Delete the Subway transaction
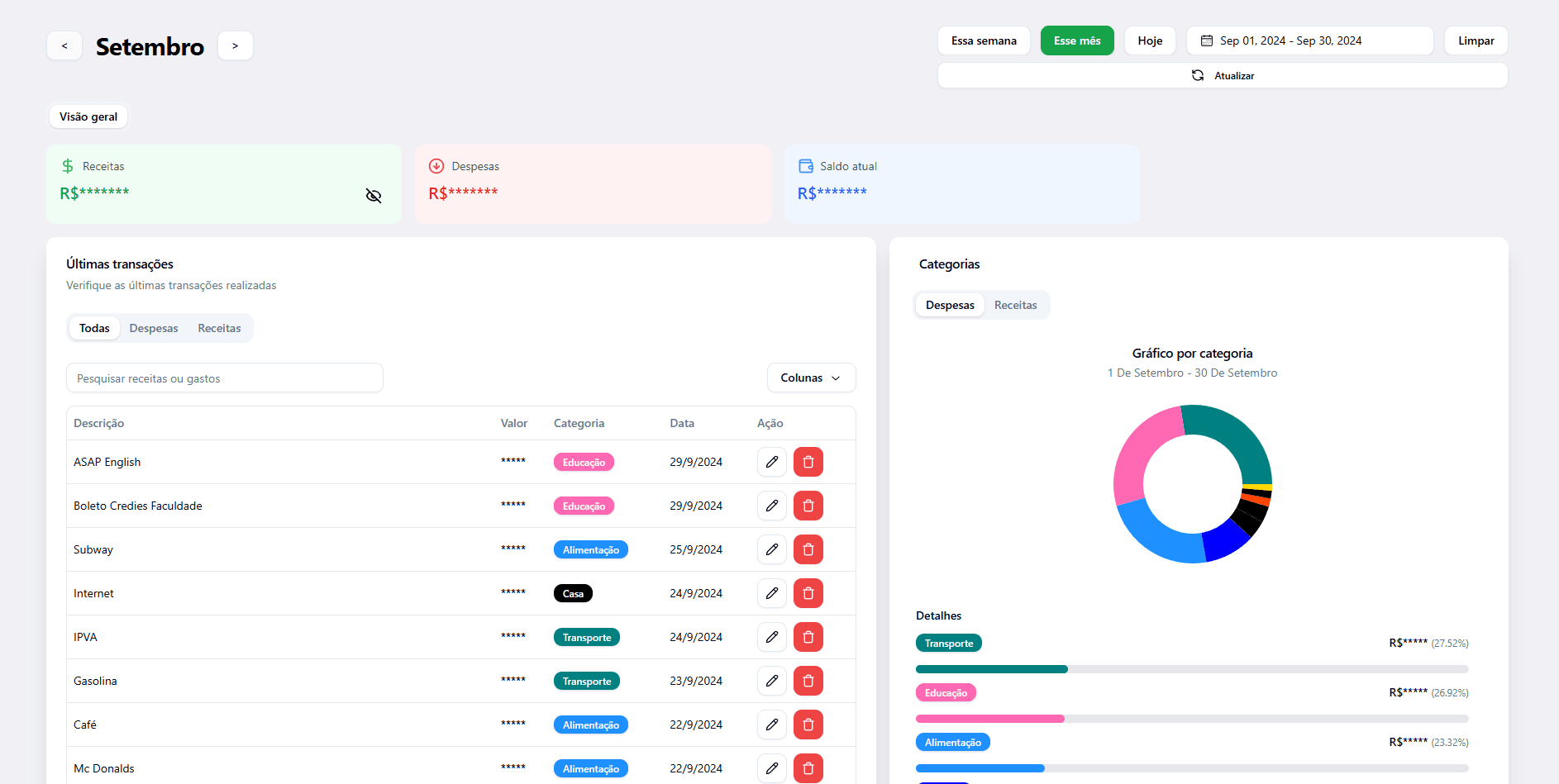The height and width of the screenshot is (784, 1559). (808, 549)
